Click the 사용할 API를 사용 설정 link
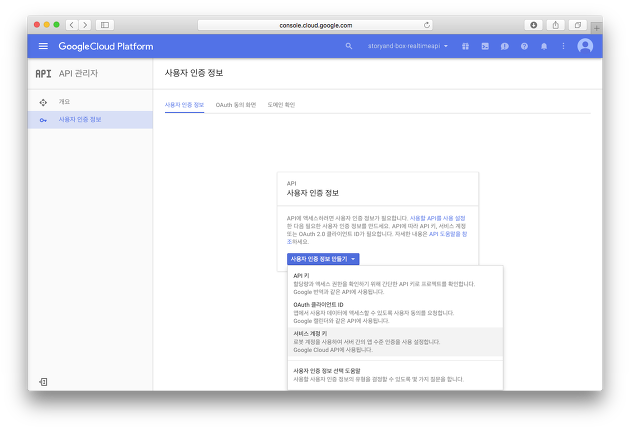Image resolution: width=630 pixels, height=430 pixels. tap(437, 218)
